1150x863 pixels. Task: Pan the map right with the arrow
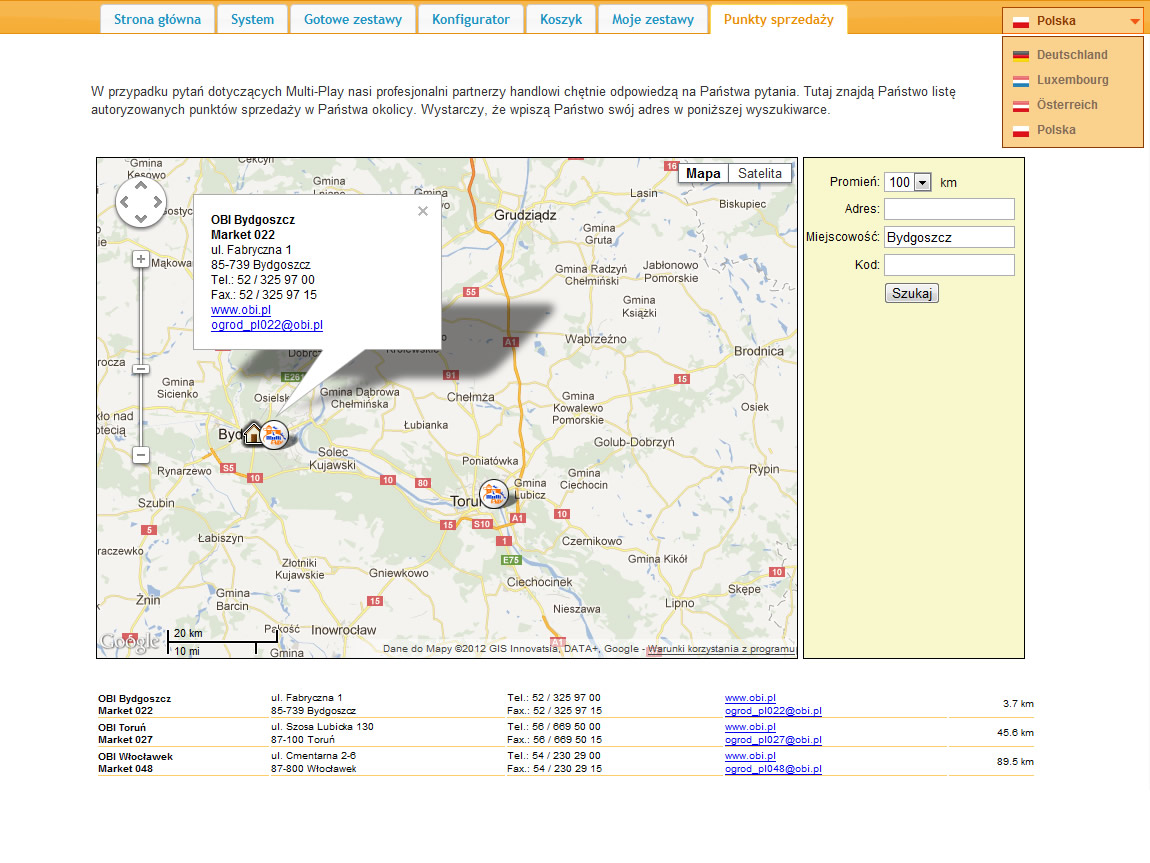click(x=157, y=202)
